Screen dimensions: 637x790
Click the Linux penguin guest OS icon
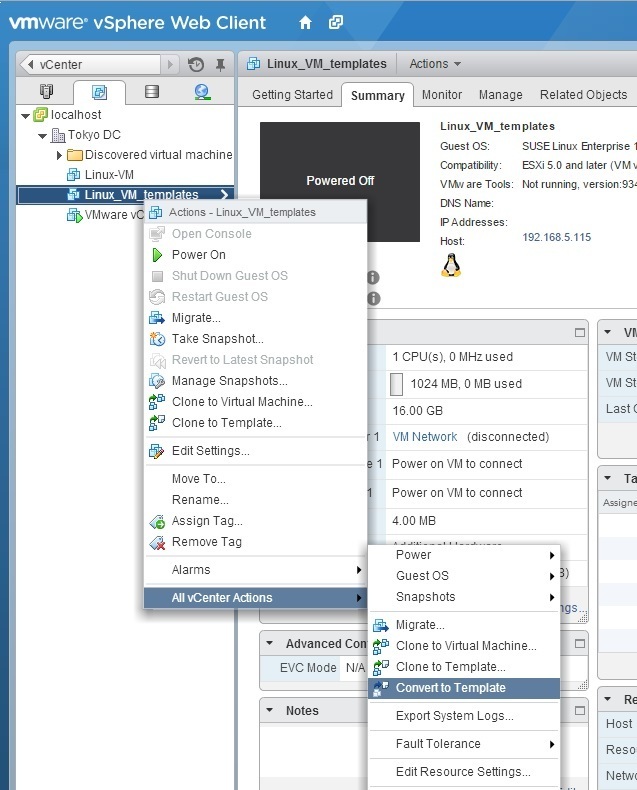click(451, 265)
